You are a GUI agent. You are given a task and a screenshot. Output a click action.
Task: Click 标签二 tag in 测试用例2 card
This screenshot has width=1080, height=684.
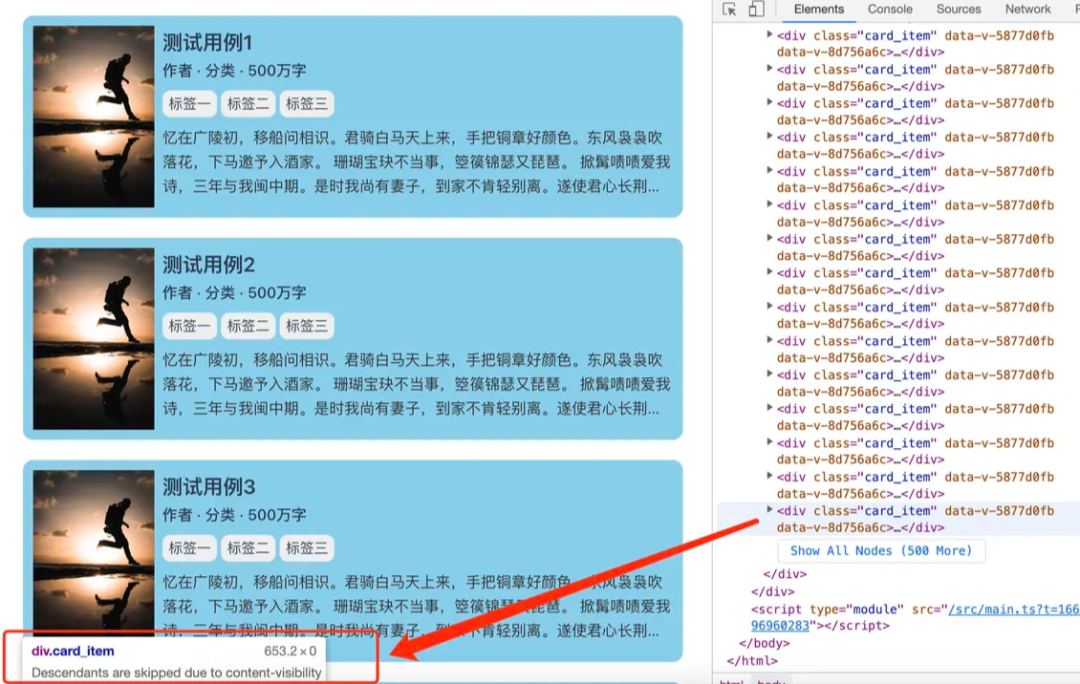[248, 326]
